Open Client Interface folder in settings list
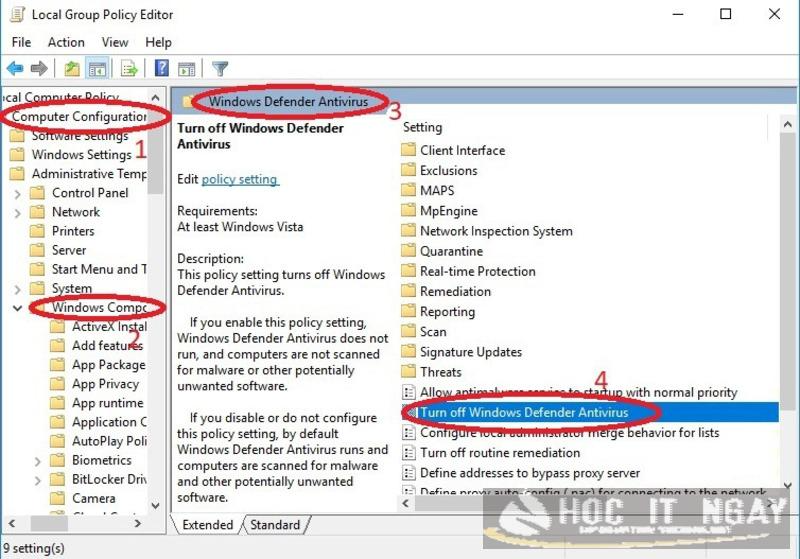The image size is (800, 559). click(x=453, y=150)
